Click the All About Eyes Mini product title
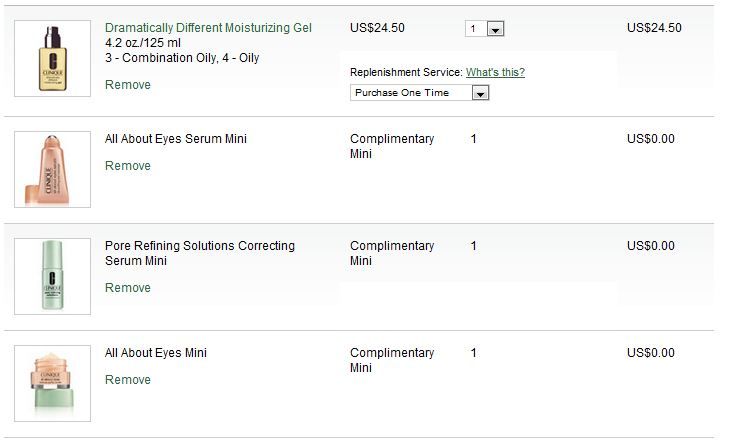The image size is (731, 441). (156, 353)
